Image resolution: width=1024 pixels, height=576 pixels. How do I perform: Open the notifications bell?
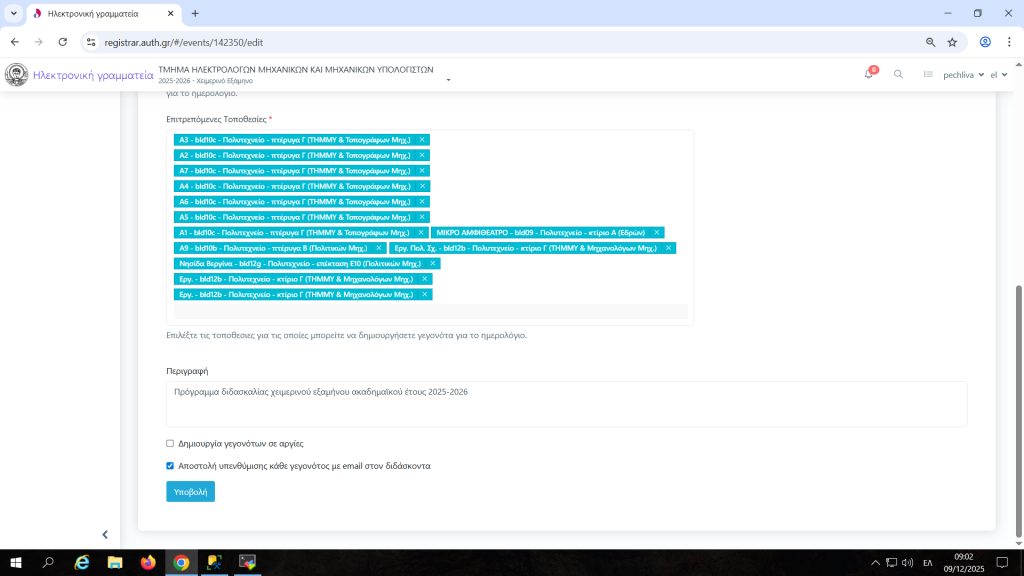[x=869, y=75]
